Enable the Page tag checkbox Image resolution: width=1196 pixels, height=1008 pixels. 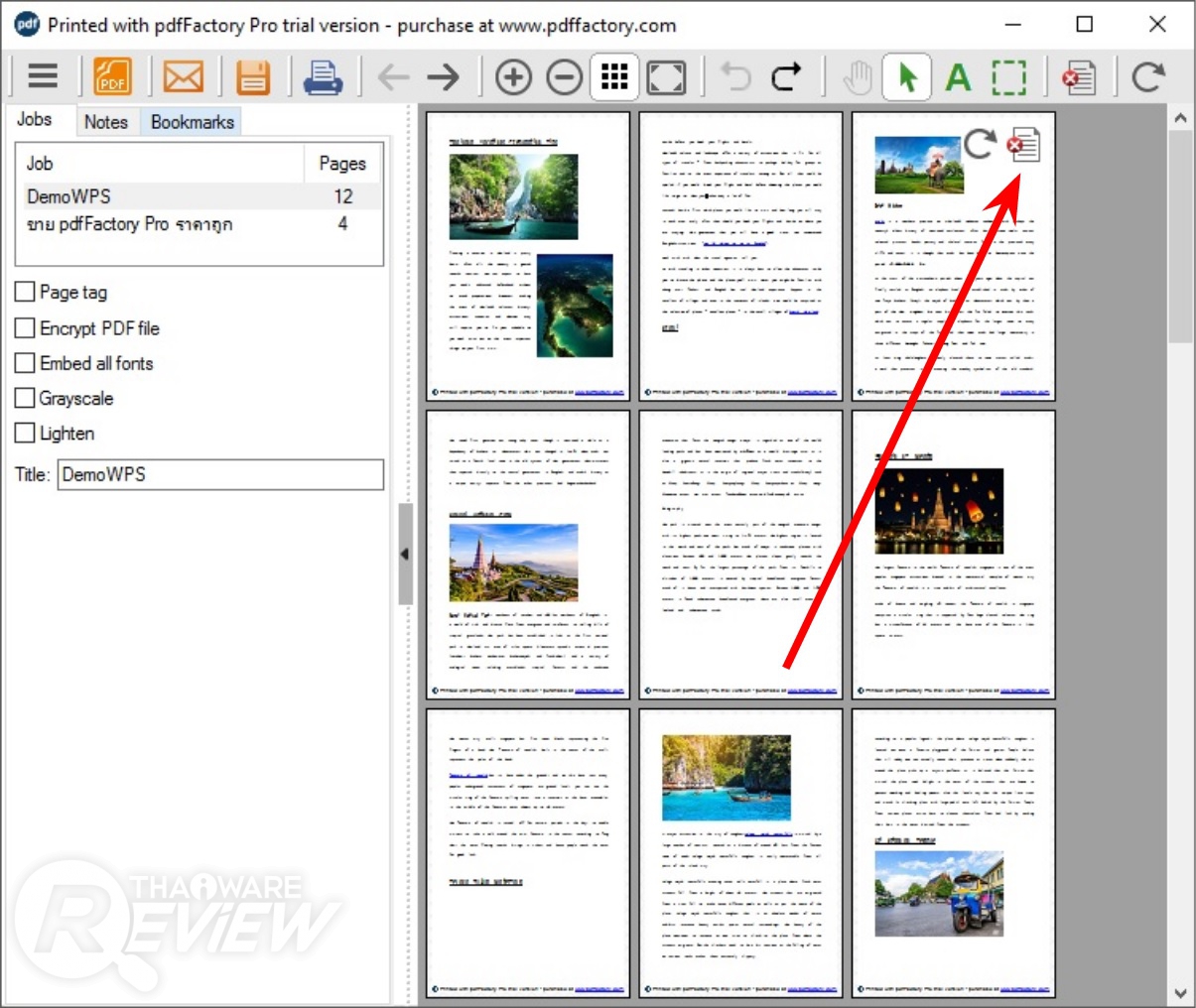pyautogui.click(x=26, y=292)
